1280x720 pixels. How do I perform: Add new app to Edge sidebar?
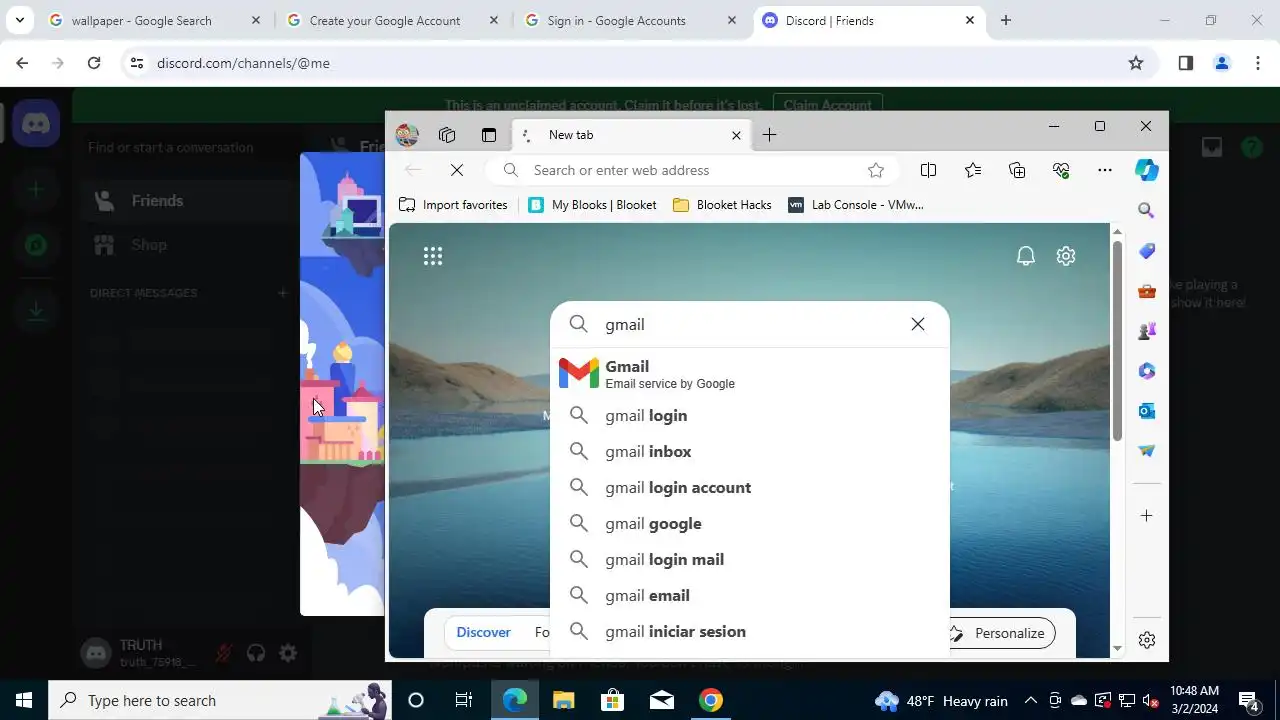(1147, 516)
